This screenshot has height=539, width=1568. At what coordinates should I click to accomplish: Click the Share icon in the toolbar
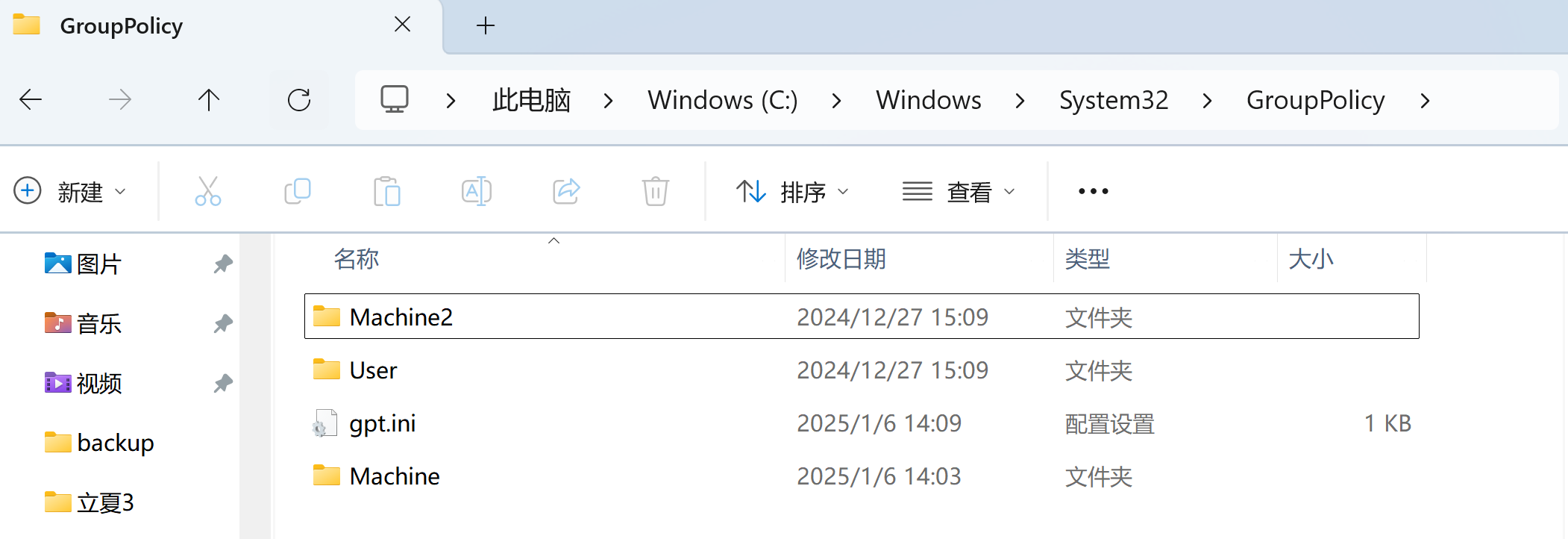[x=565, y=191]
